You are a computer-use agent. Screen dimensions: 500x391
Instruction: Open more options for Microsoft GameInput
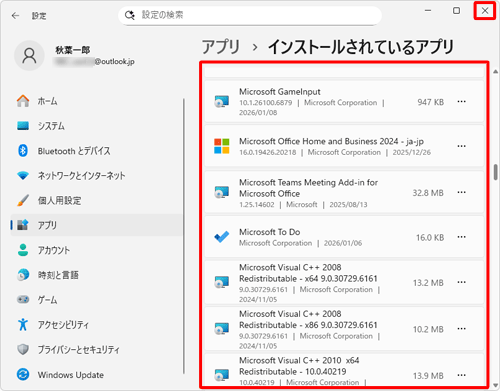click(461, 102)
